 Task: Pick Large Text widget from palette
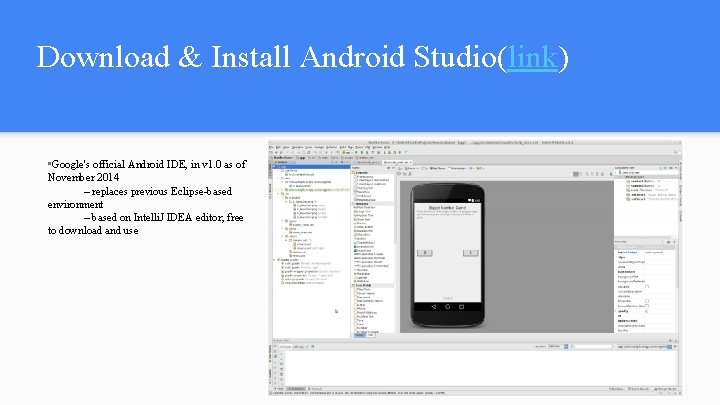point(362,211)
